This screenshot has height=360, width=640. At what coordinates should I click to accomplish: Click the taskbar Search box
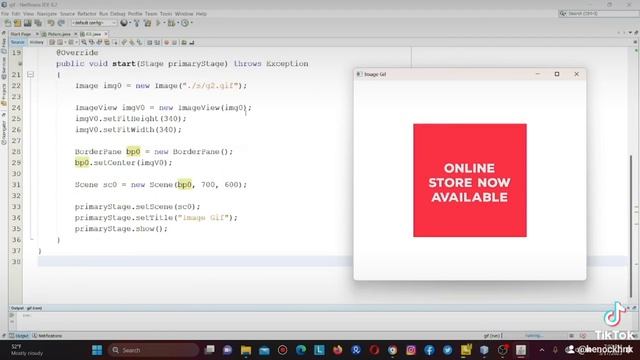[x=153, y=350]
